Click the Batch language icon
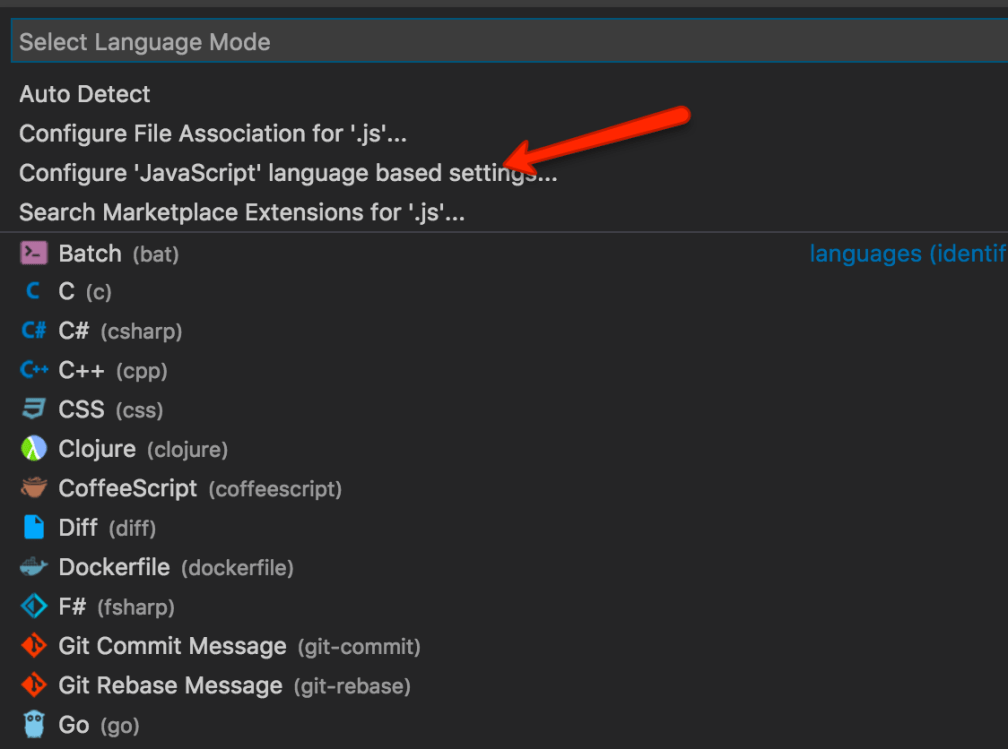The height and width of the screenshot is (749, 1008). click(x=34, y=254)
